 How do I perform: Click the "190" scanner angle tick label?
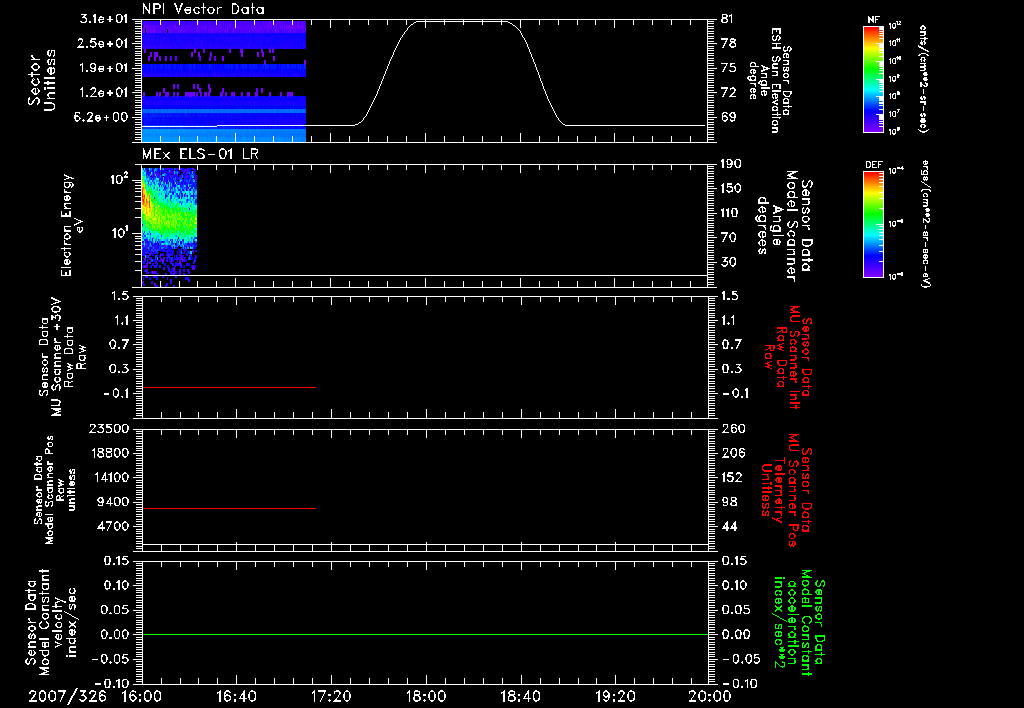coord(731,164)
